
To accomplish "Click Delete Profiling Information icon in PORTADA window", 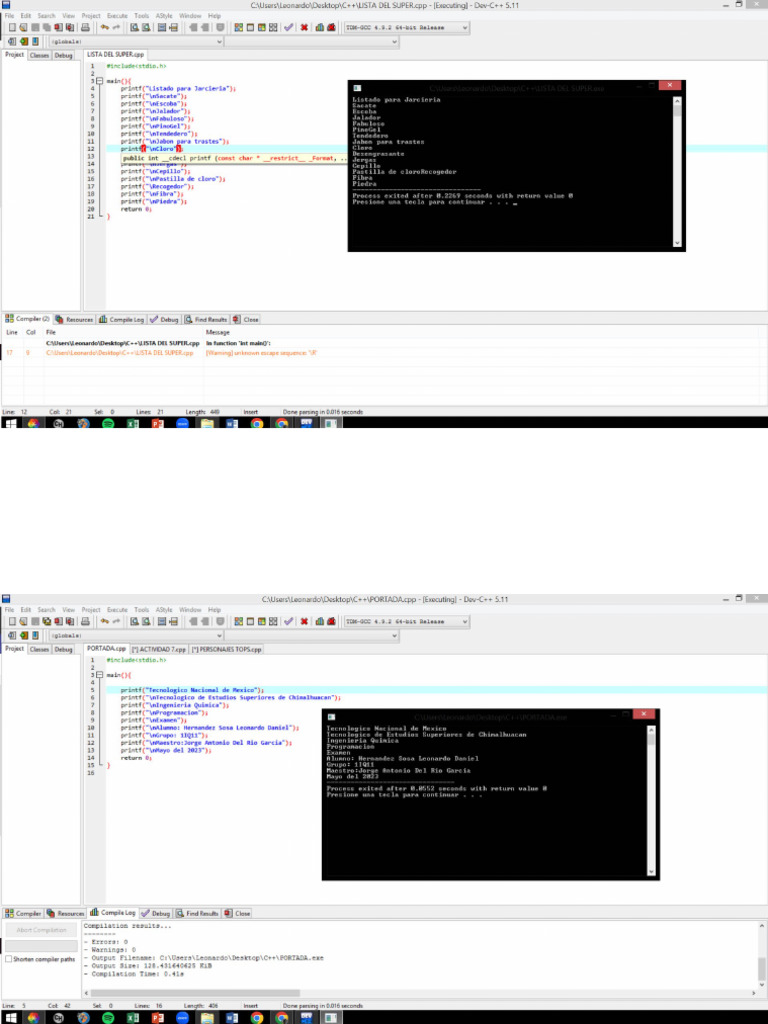I will pos(331,621).
